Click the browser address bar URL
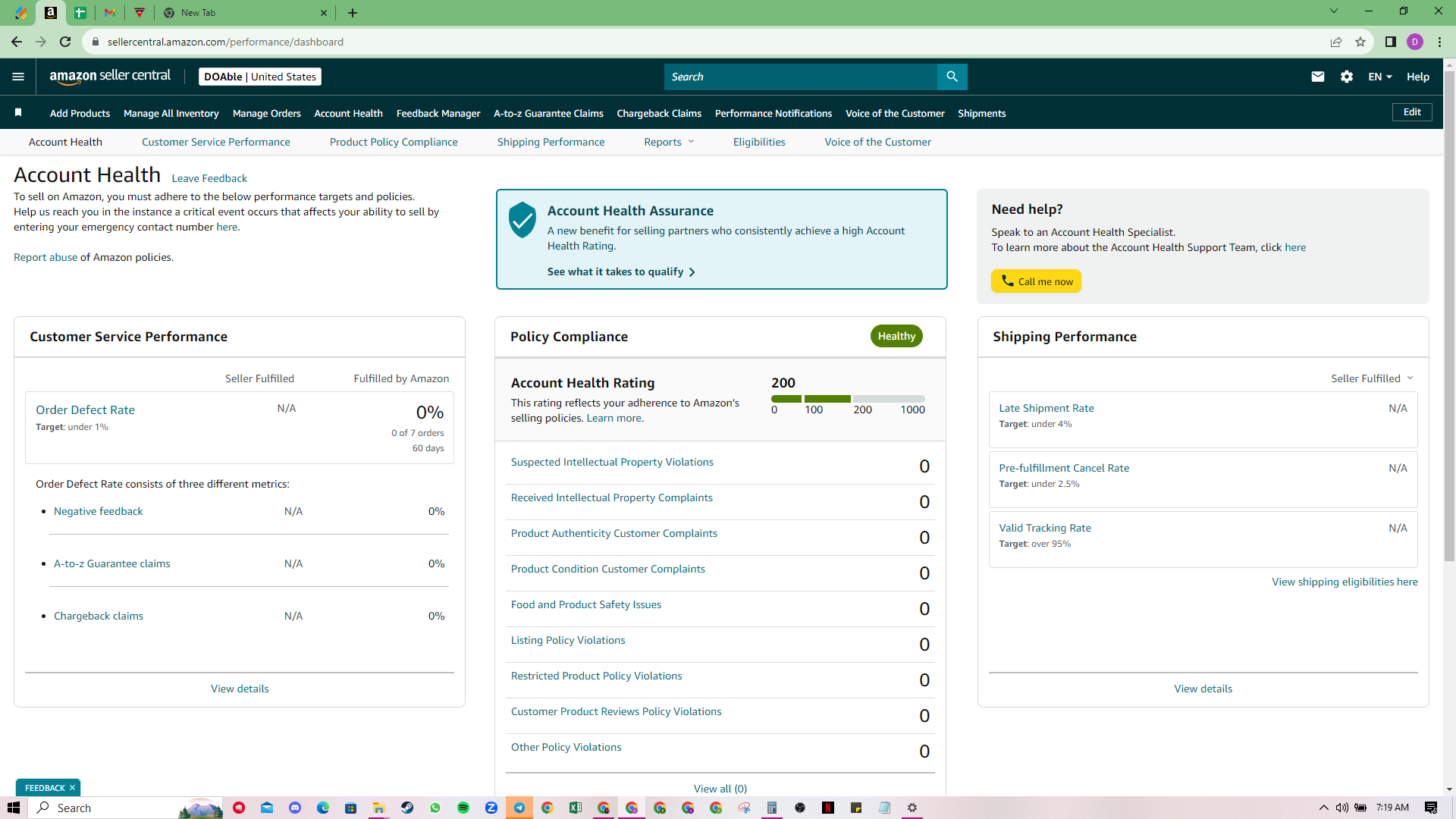The width and height of the screenshot is (1456, 819). (x=225, y=42)
